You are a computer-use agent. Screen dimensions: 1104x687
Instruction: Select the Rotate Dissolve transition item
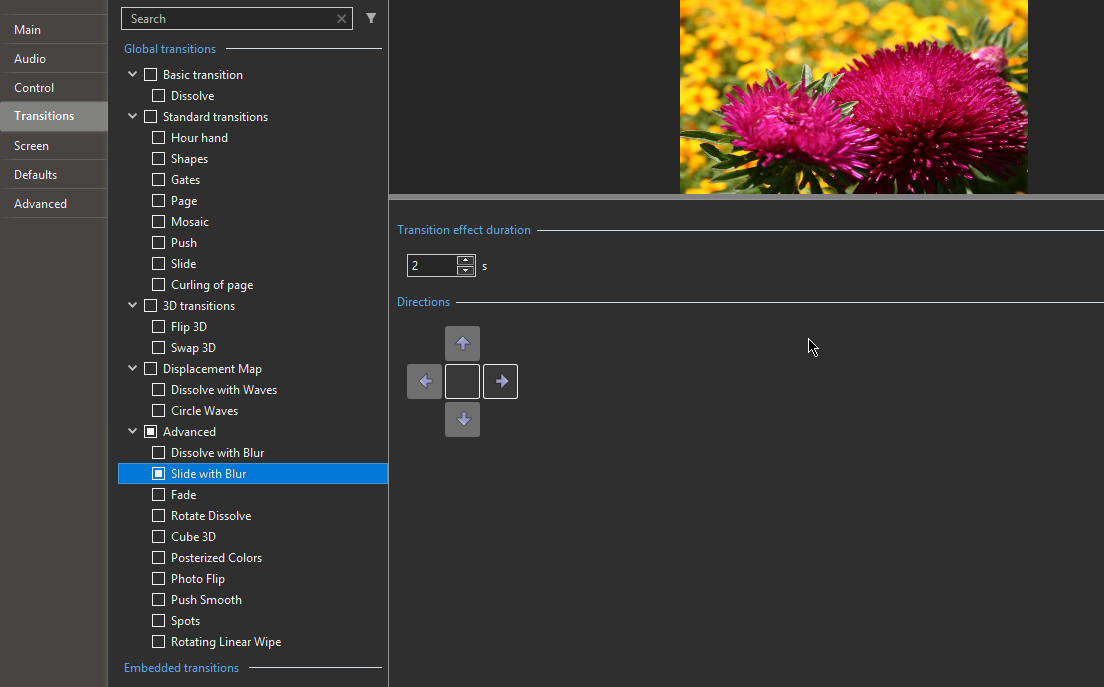click(x=211, y=516)
